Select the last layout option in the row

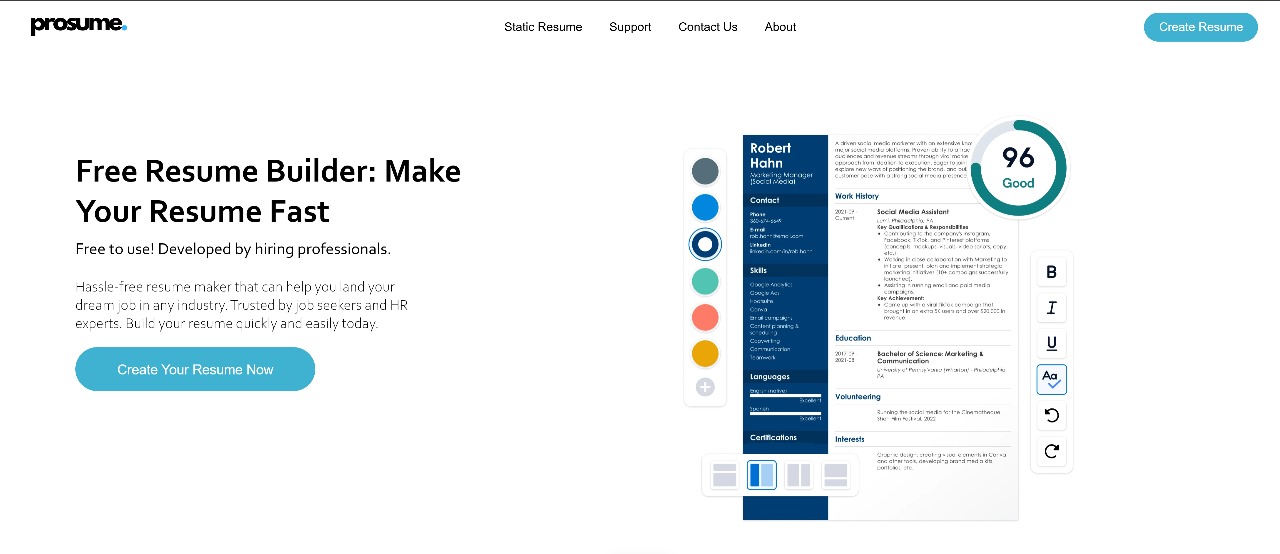tap(836, 475)
